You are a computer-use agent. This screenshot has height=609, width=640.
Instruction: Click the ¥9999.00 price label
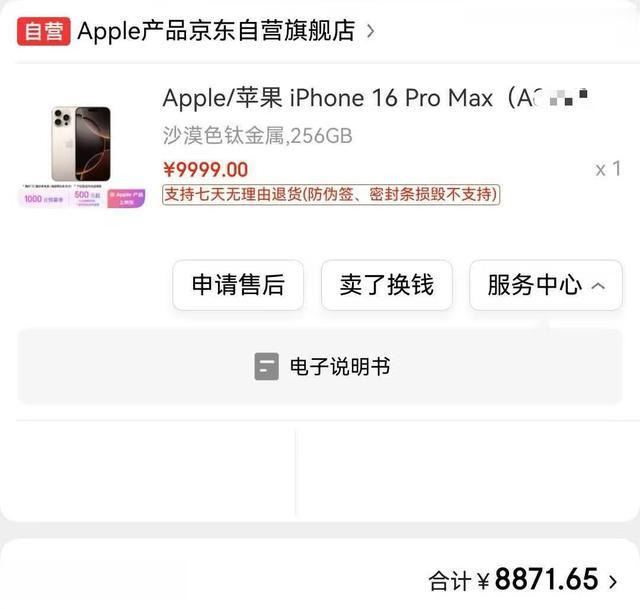tap(205, 169)
